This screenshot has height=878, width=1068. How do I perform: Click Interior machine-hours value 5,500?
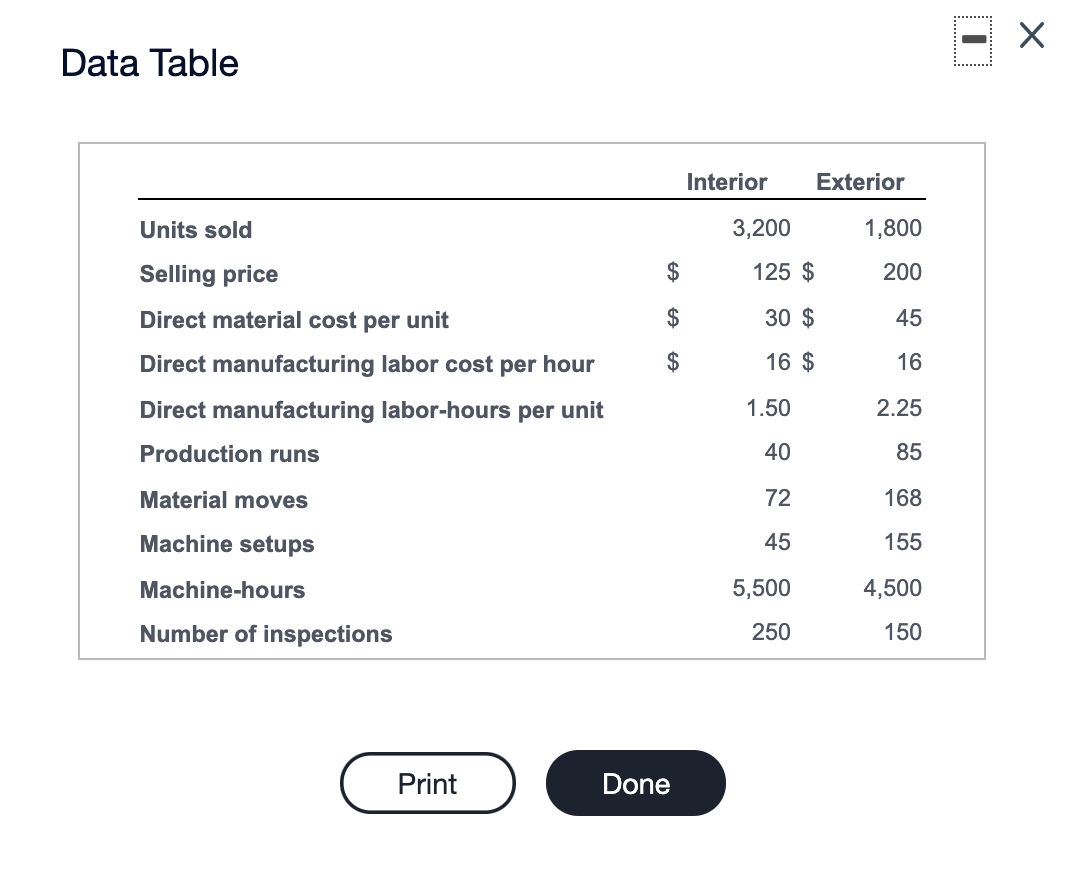coord(761,588)
